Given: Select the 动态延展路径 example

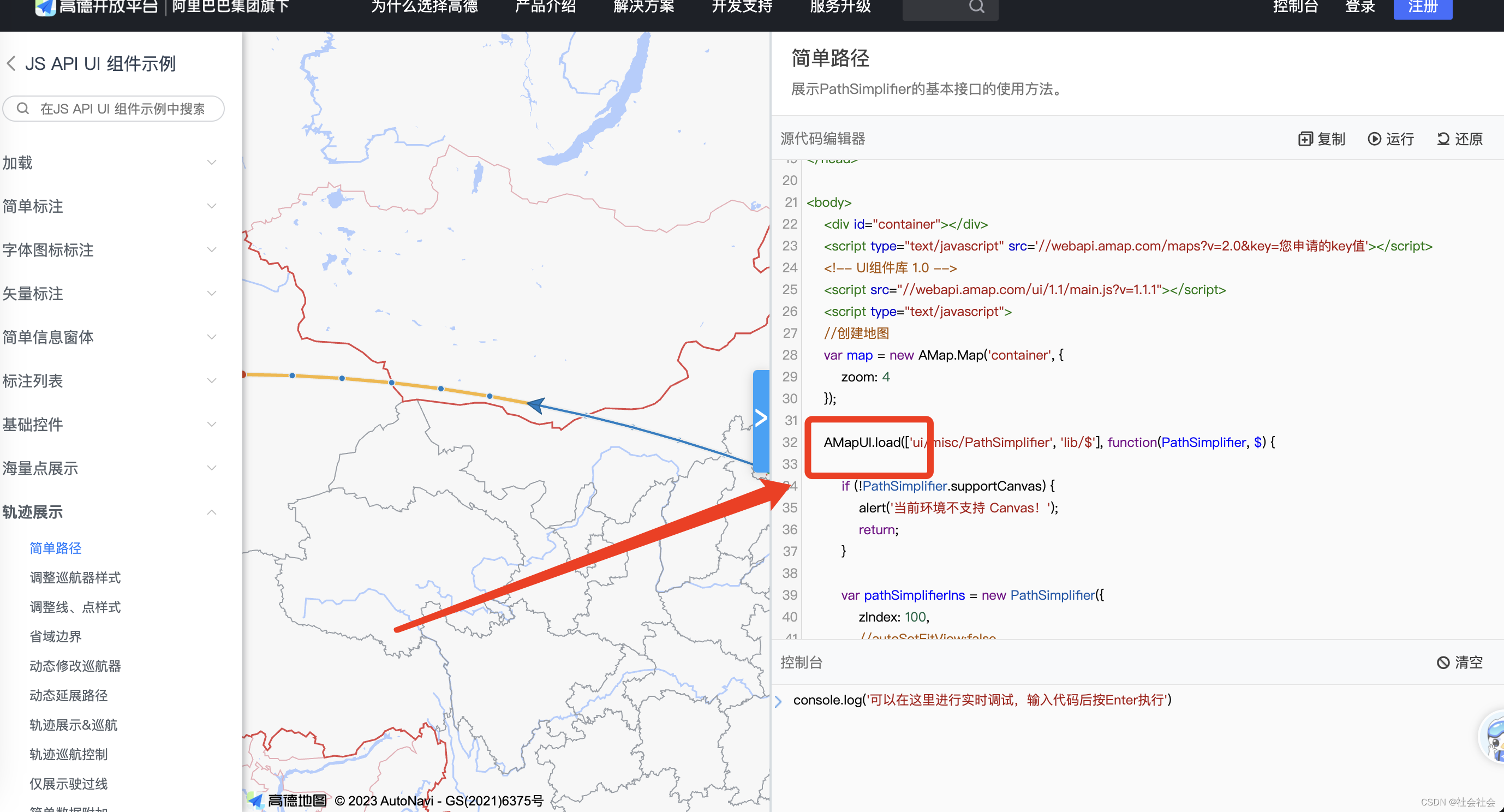Looking at the screenshot, I should click(68, 695).
